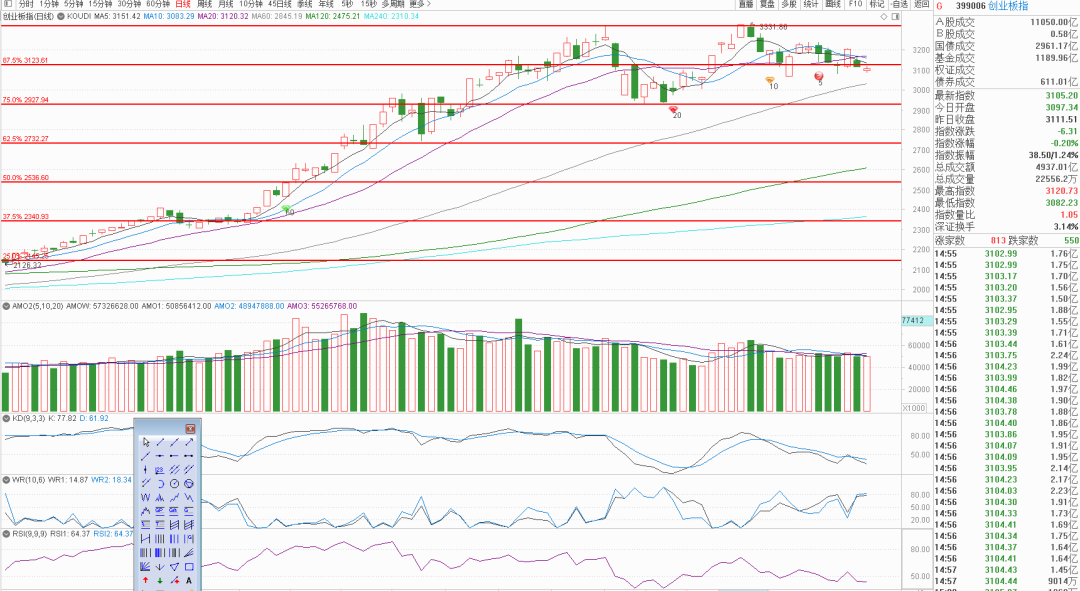1080x591 pixels.
Task: Toggle the side panel icon beside diamond
Action: tap(895, 15)
